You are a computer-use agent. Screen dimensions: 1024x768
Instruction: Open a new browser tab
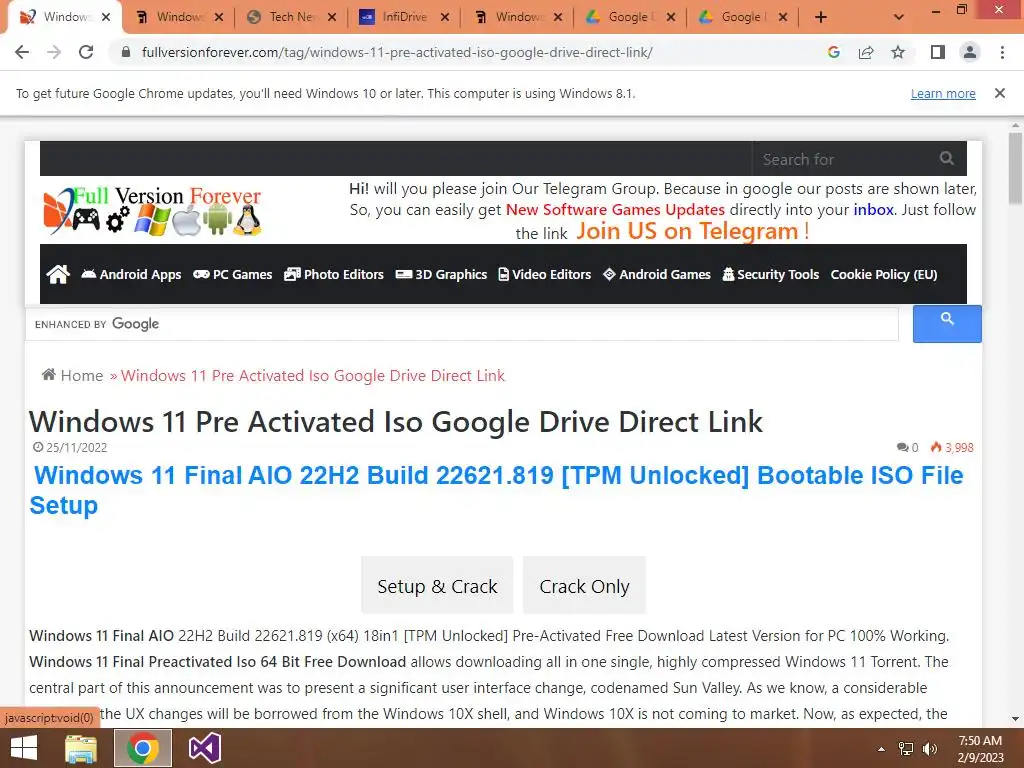[x=821, y=17]
